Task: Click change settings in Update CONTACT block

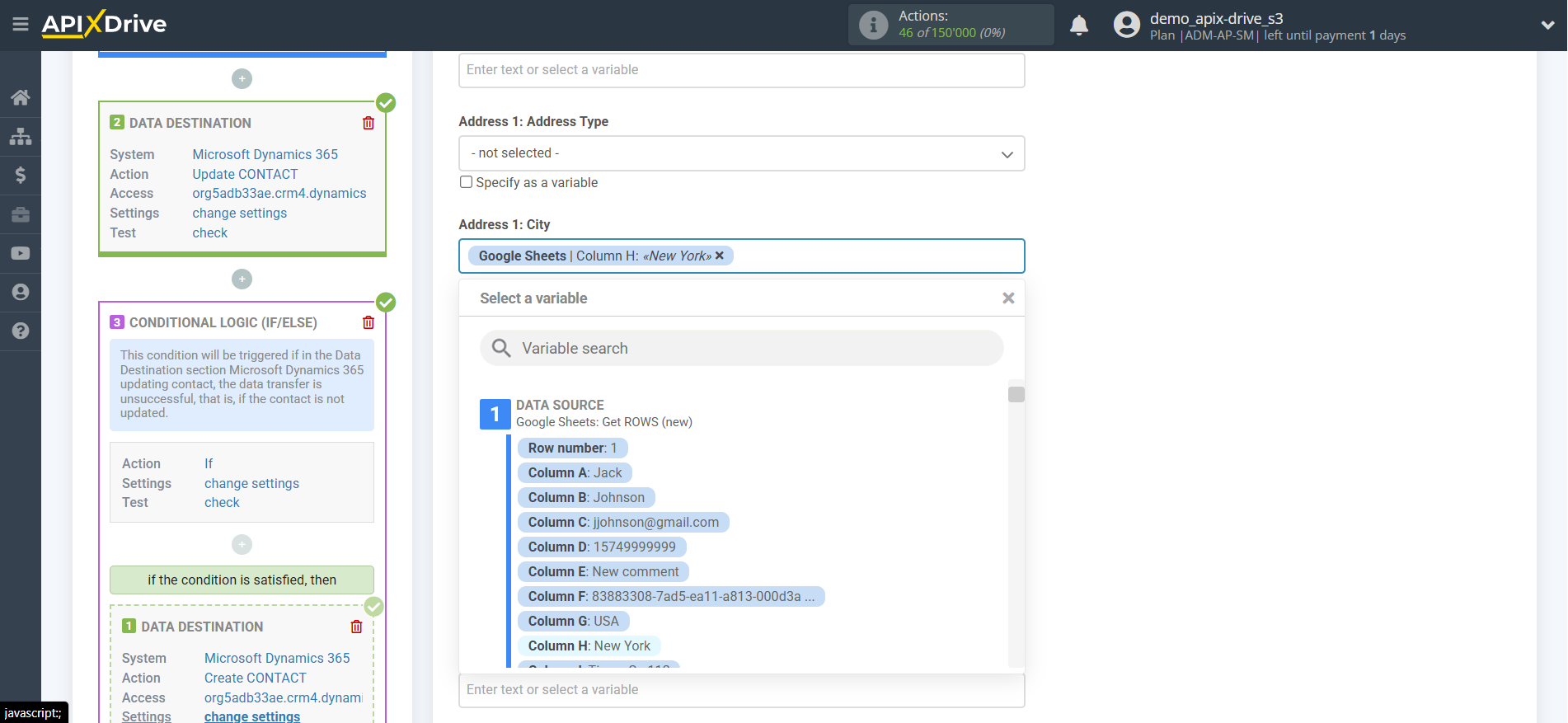Action: pos(240,213)
